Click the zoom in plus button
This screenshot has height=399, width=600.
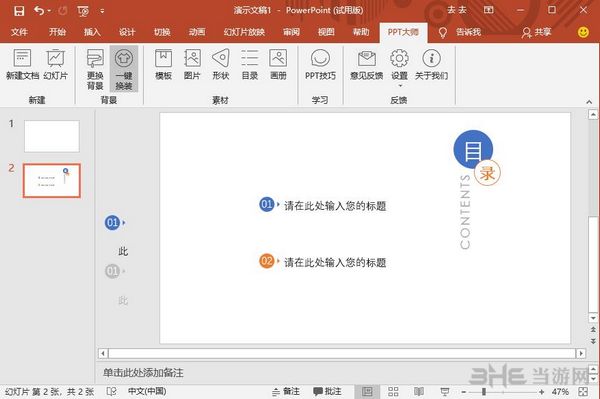[x=541, y=392]
